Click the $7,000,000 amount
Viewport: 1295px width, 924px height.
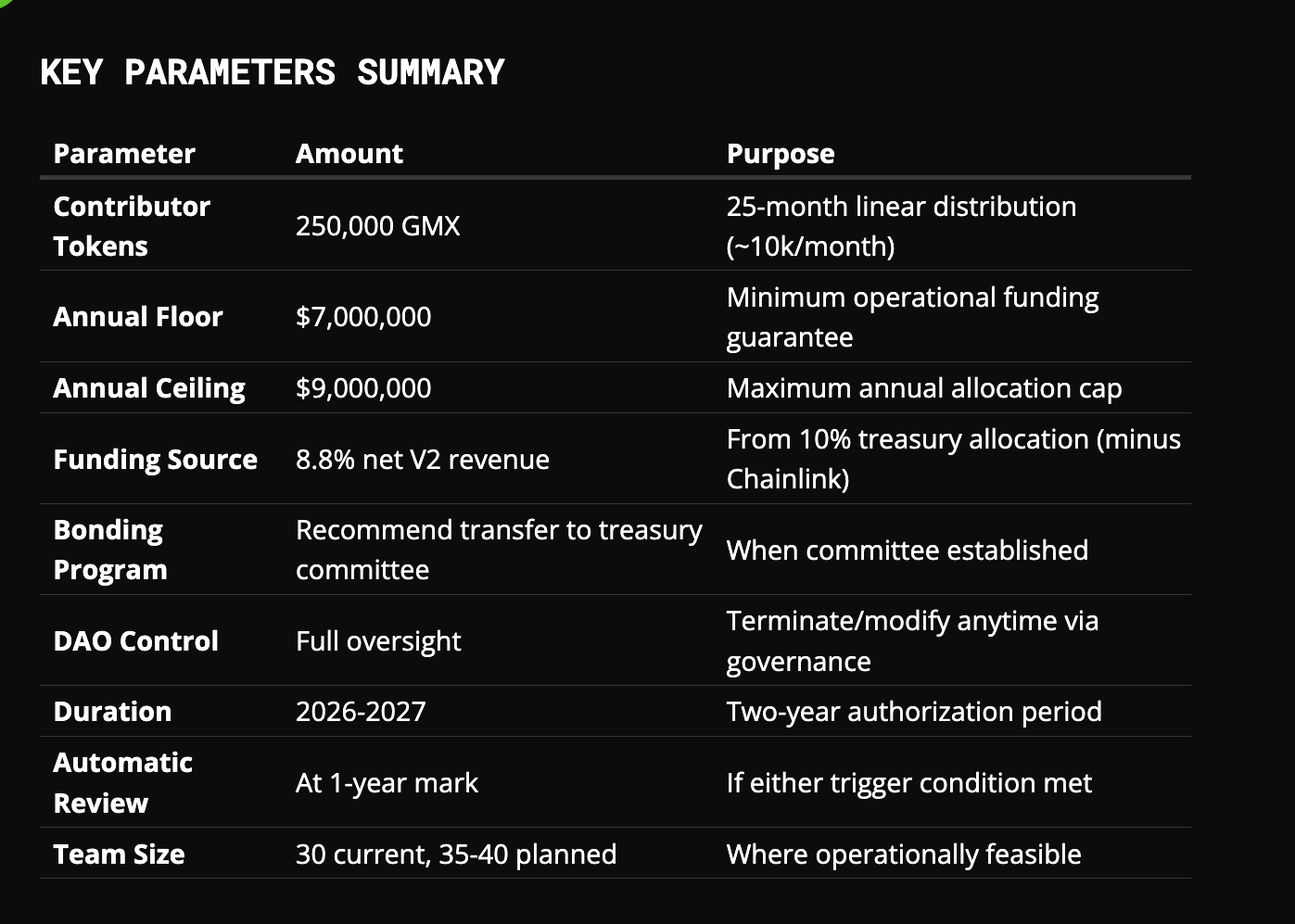coord(363,317)
